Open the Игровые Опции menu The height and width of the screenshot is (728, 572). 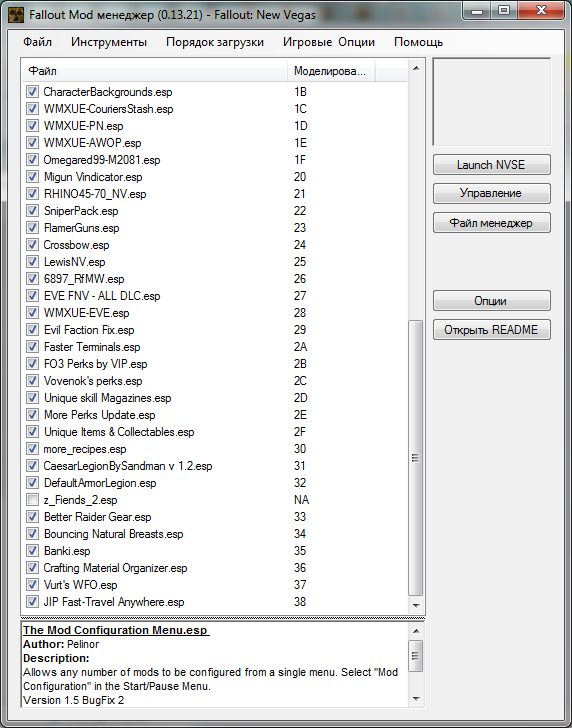(329, 42)
